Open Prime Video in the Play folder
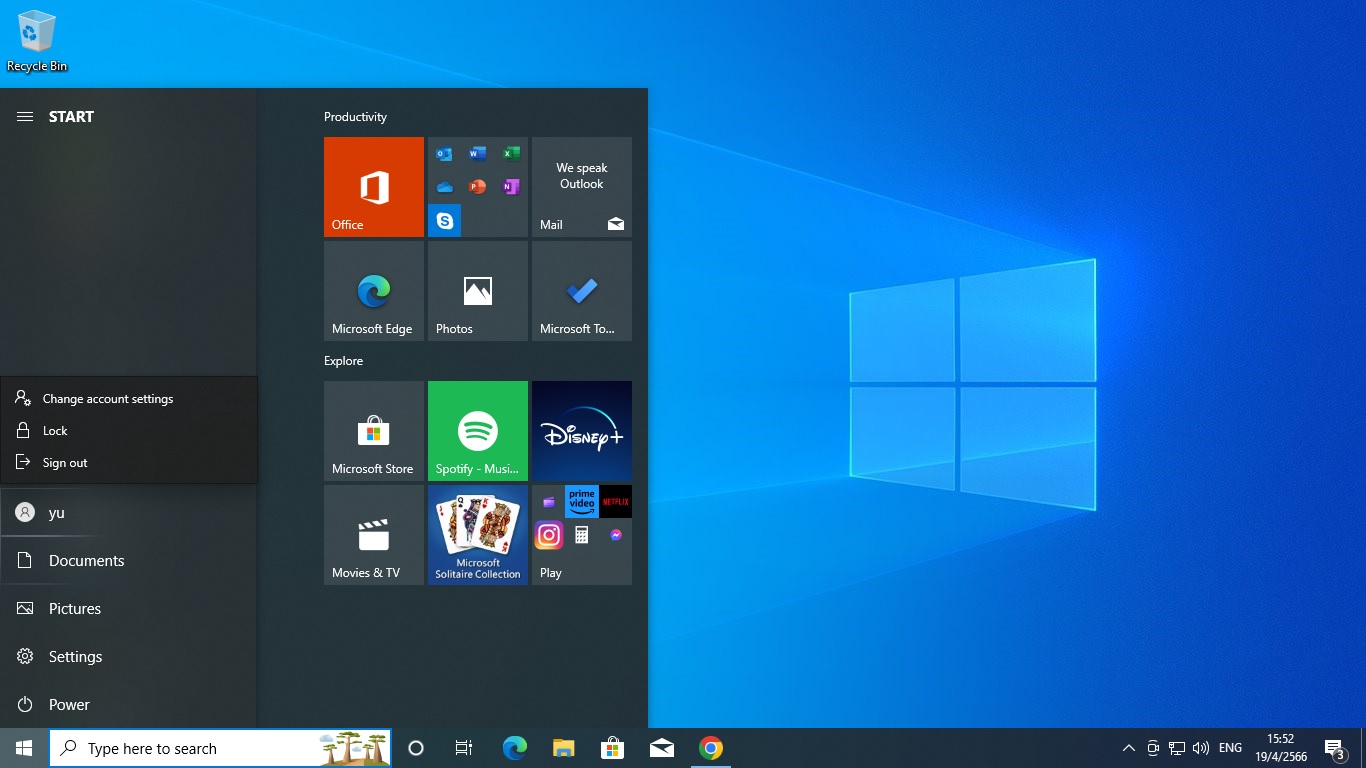The image size is (1366, 768). (x=582, y=501)
